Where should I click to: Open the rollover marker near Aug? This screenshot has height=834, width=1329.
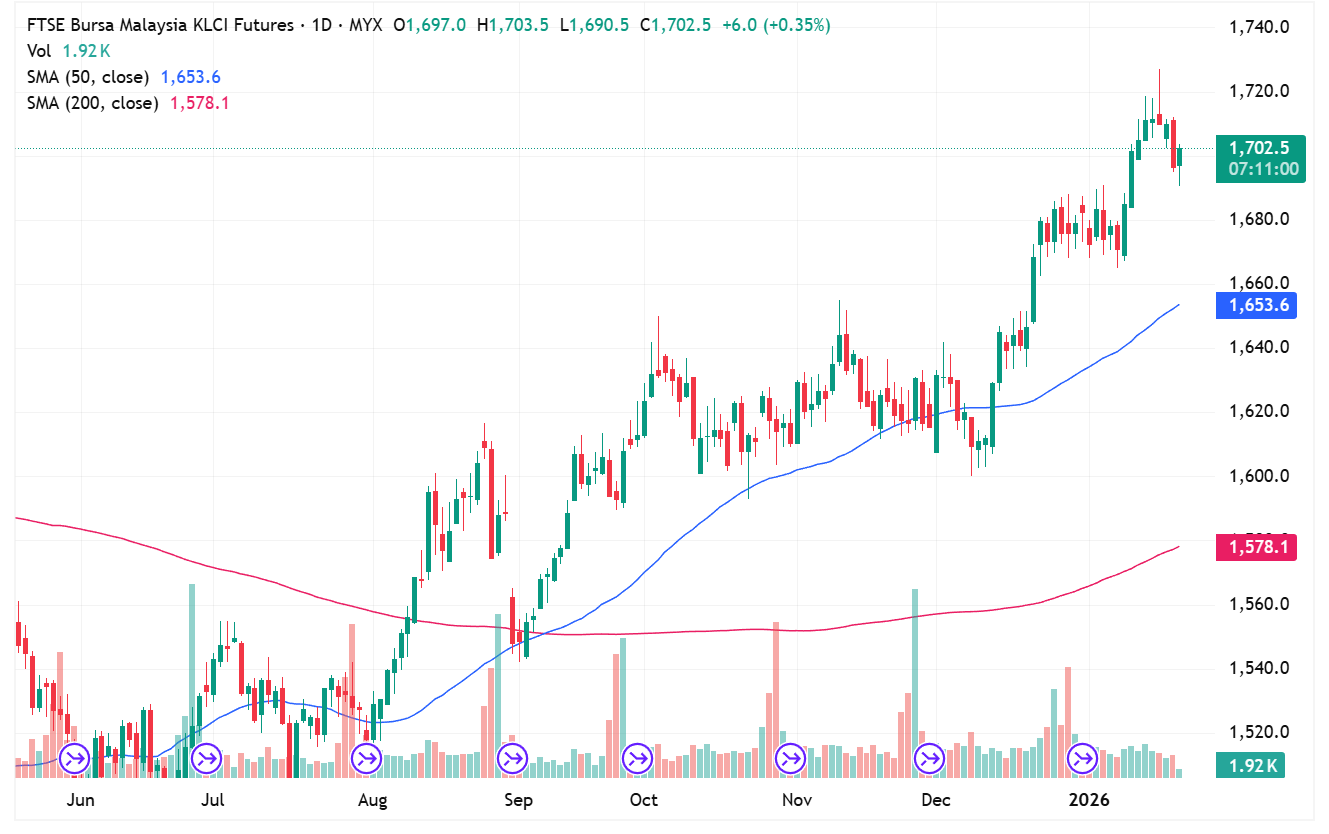[x=366, y=759]
